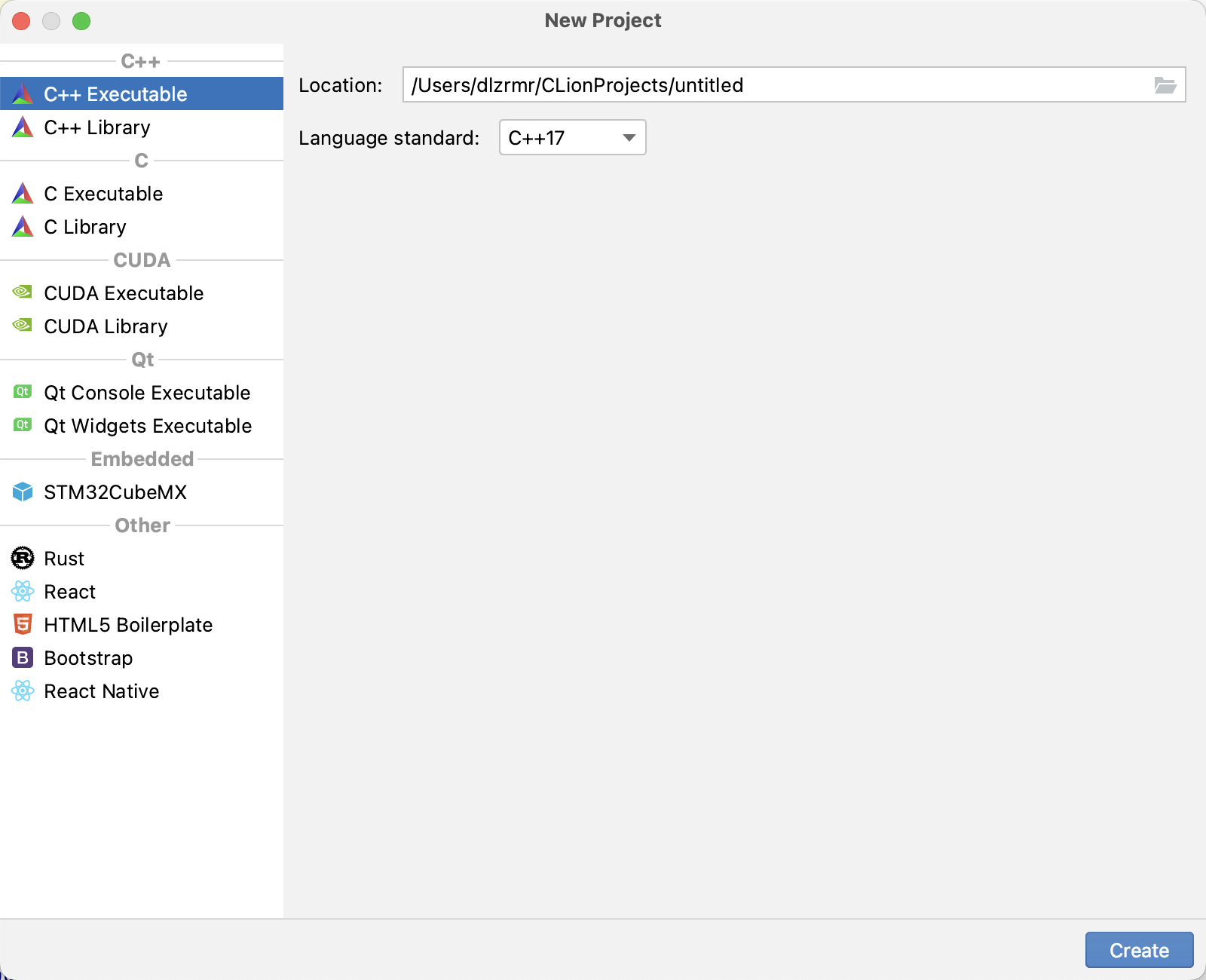1206x980 pixels.
Task: Click the React atom icon
Action: [x=23, y=592]
